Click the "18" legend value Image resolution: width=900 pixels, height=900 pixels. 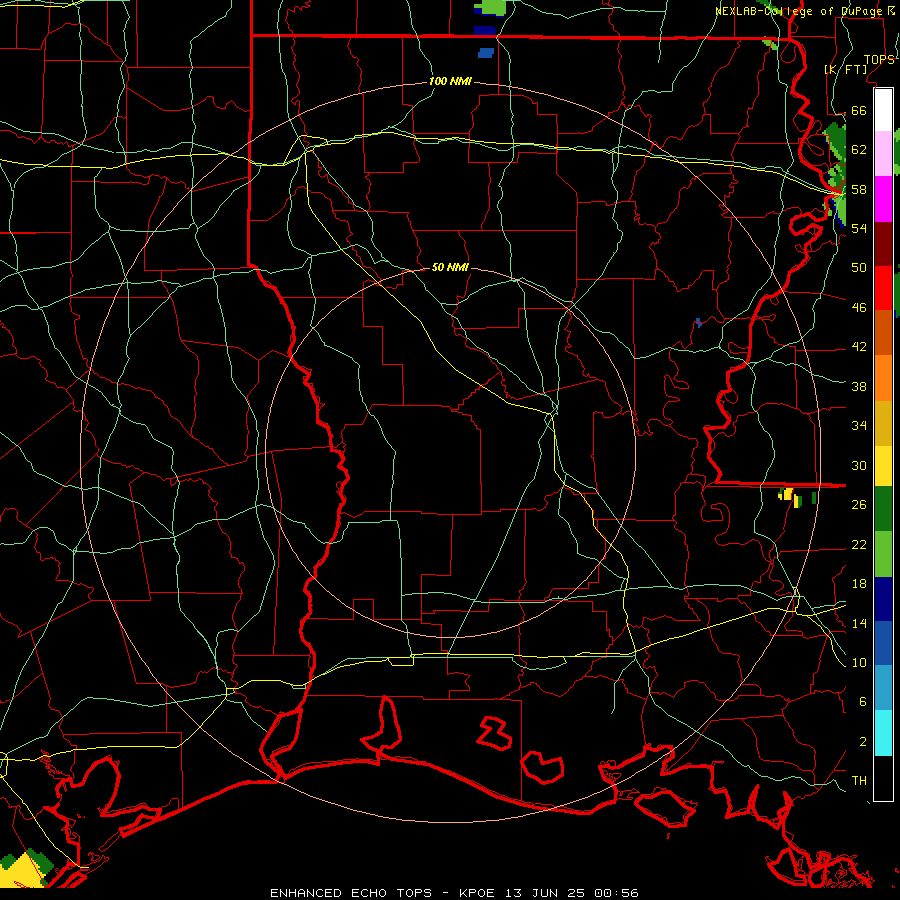859,584
